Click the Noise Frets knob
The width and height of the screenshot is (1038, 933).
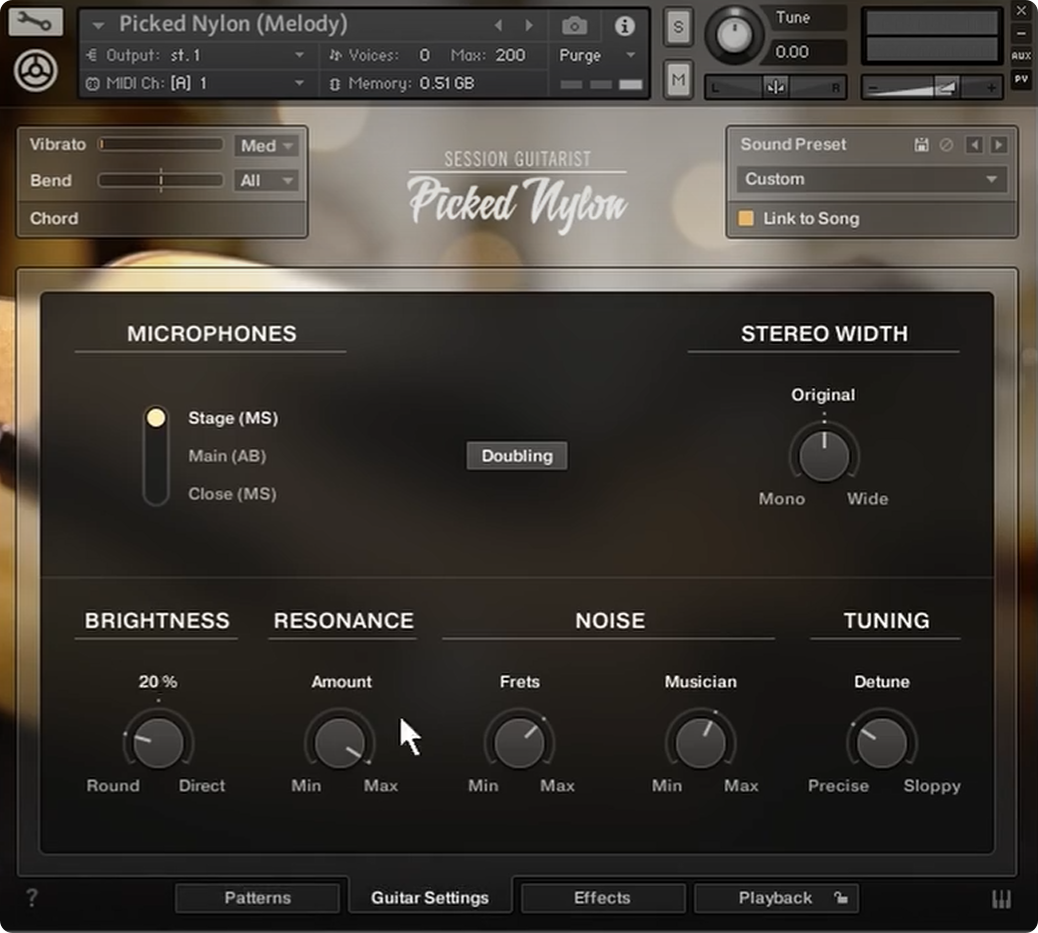coord(520,742)
